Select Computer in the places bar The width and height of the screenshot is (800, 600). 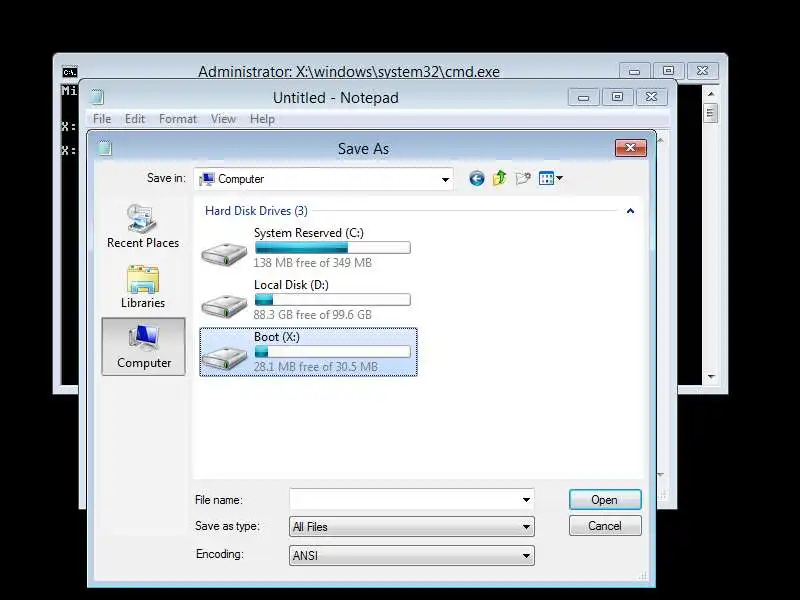143,347
